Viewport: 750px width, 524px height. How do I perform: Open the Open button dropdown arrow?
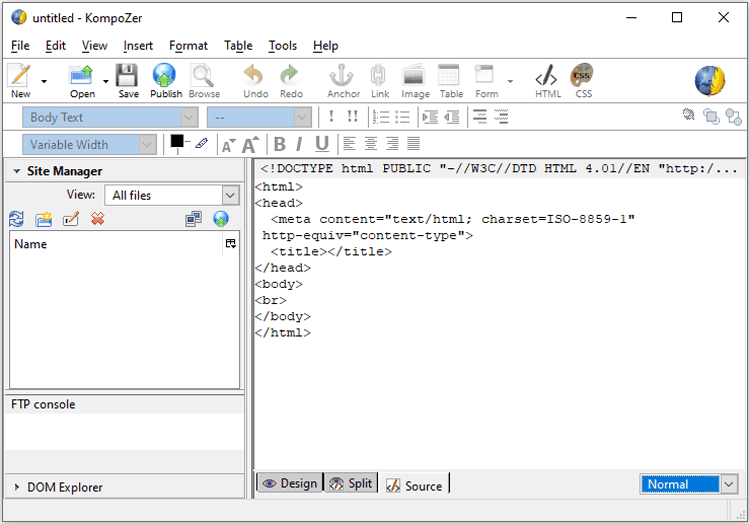coord(106,81)
